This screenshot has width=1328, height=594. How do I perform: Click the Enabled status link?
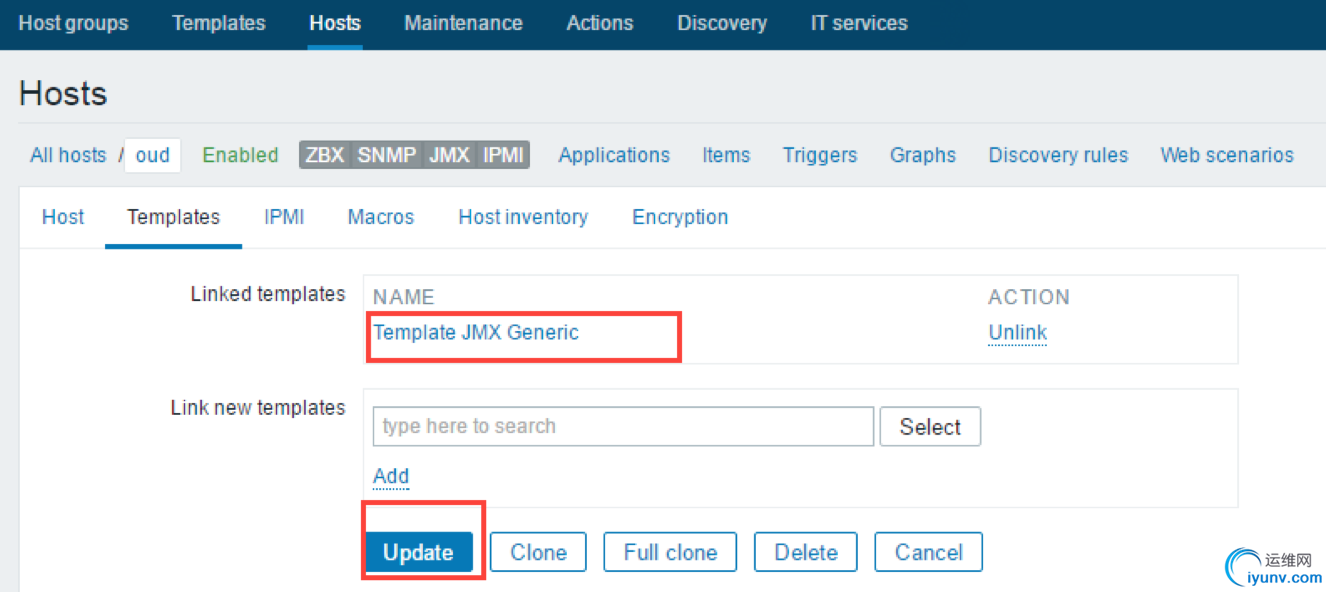(240, 155)
